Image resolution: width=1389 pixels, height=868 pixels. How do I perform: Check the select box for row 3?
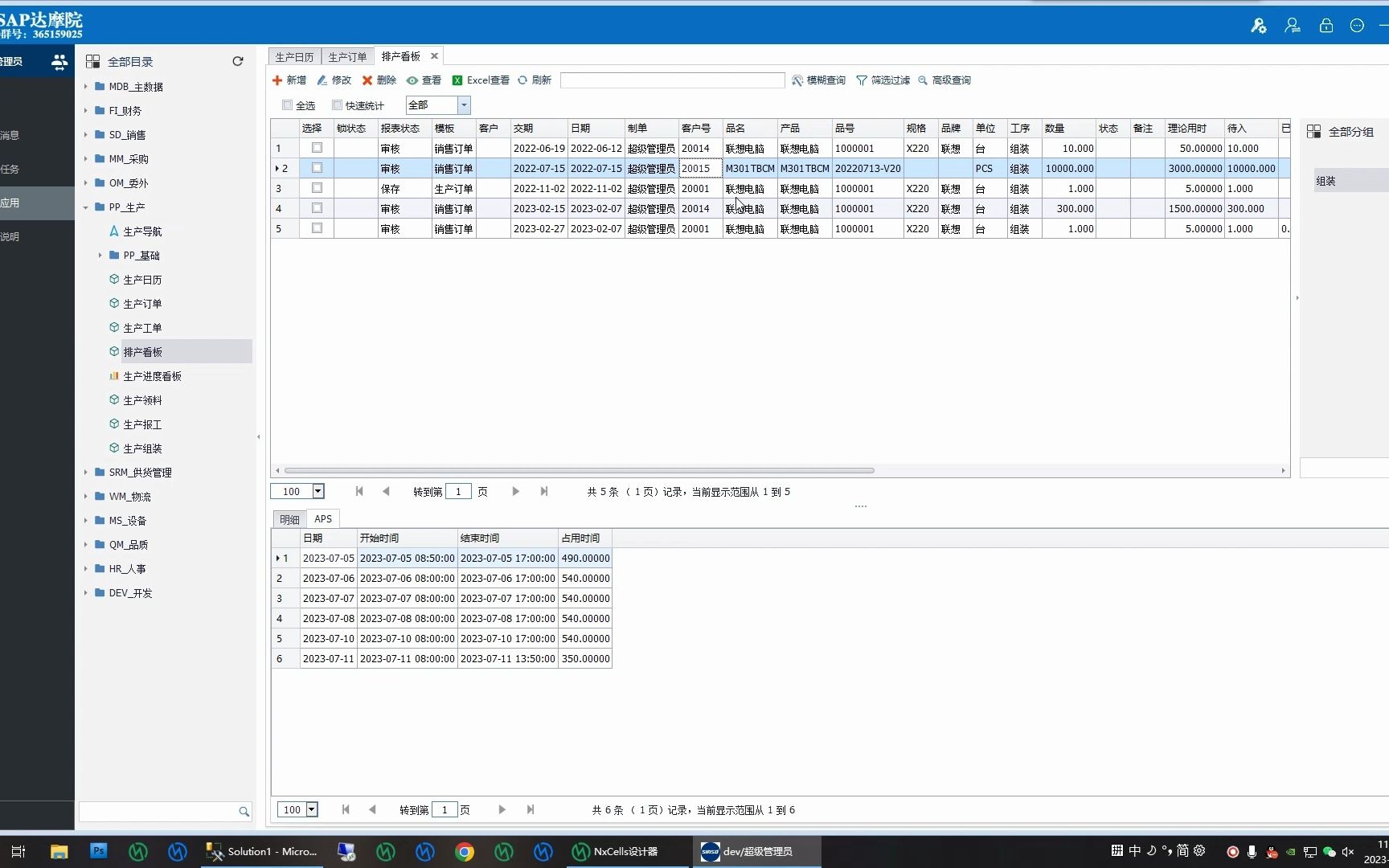(317, 188)
